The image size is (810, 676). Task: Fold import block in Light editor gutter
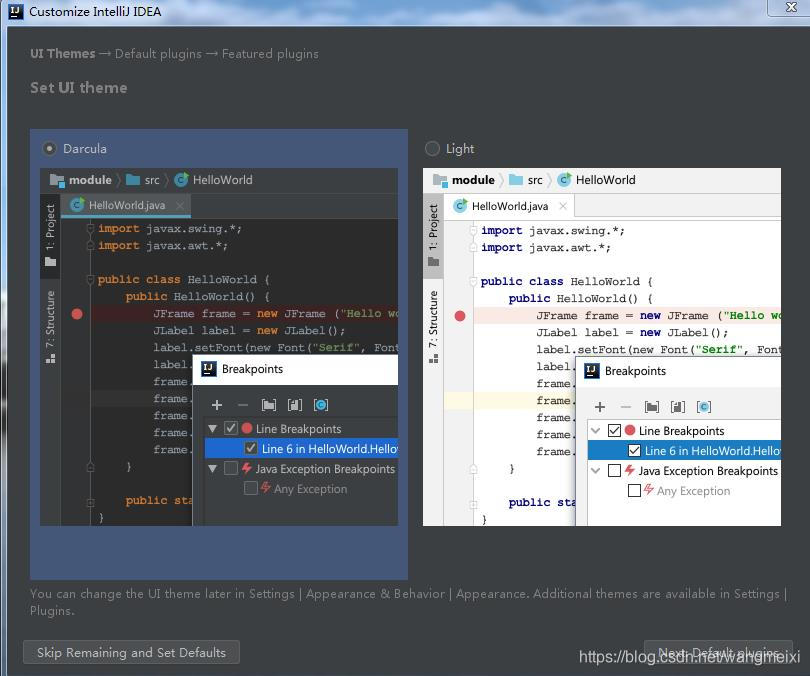pyautogui.click(x=473, y=230)
